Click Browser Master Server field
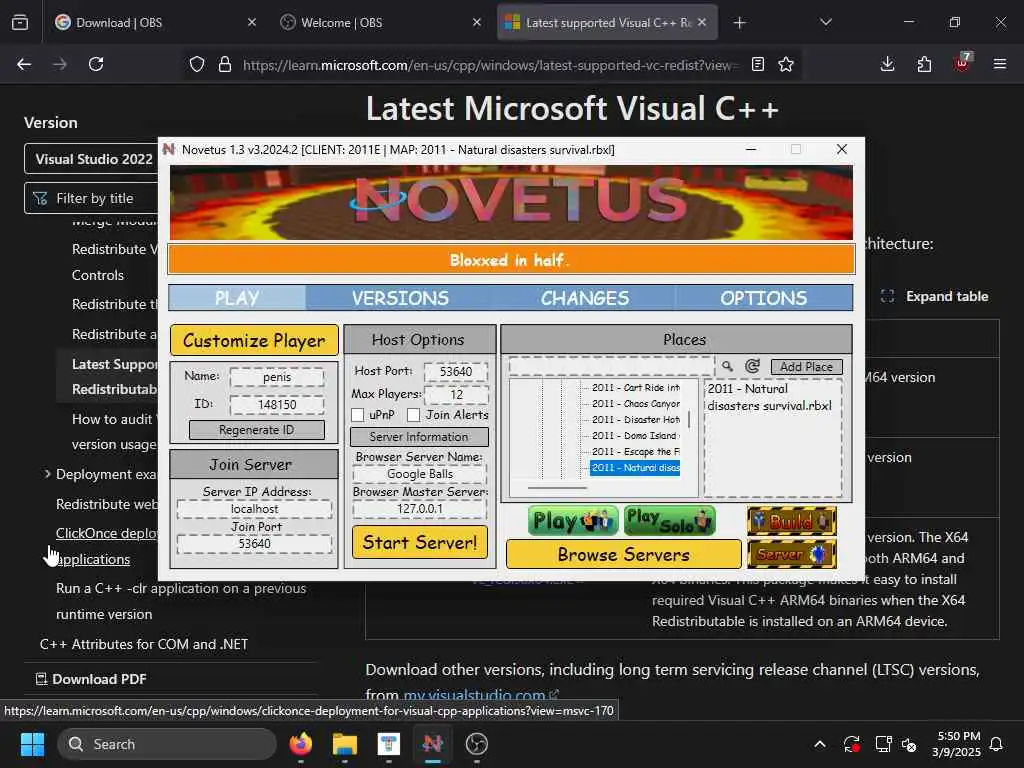This screenshot has width=1024, height=768. coord(419,508)
